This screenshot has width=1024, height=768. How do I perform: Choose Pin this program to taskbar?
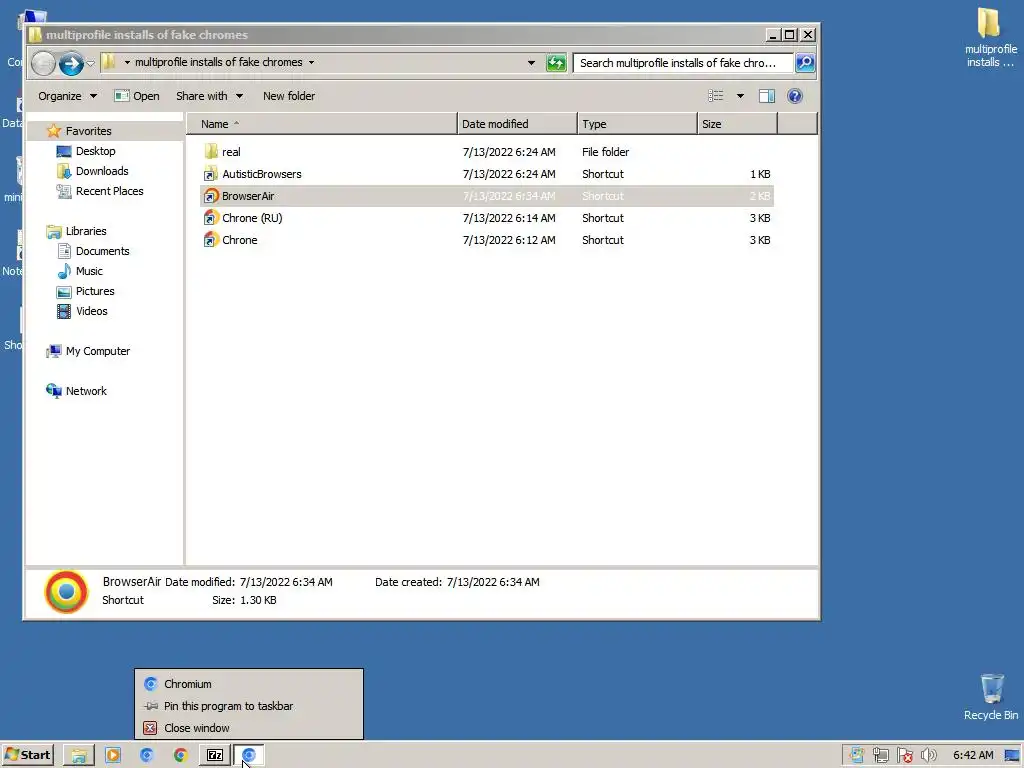point(249,706)
